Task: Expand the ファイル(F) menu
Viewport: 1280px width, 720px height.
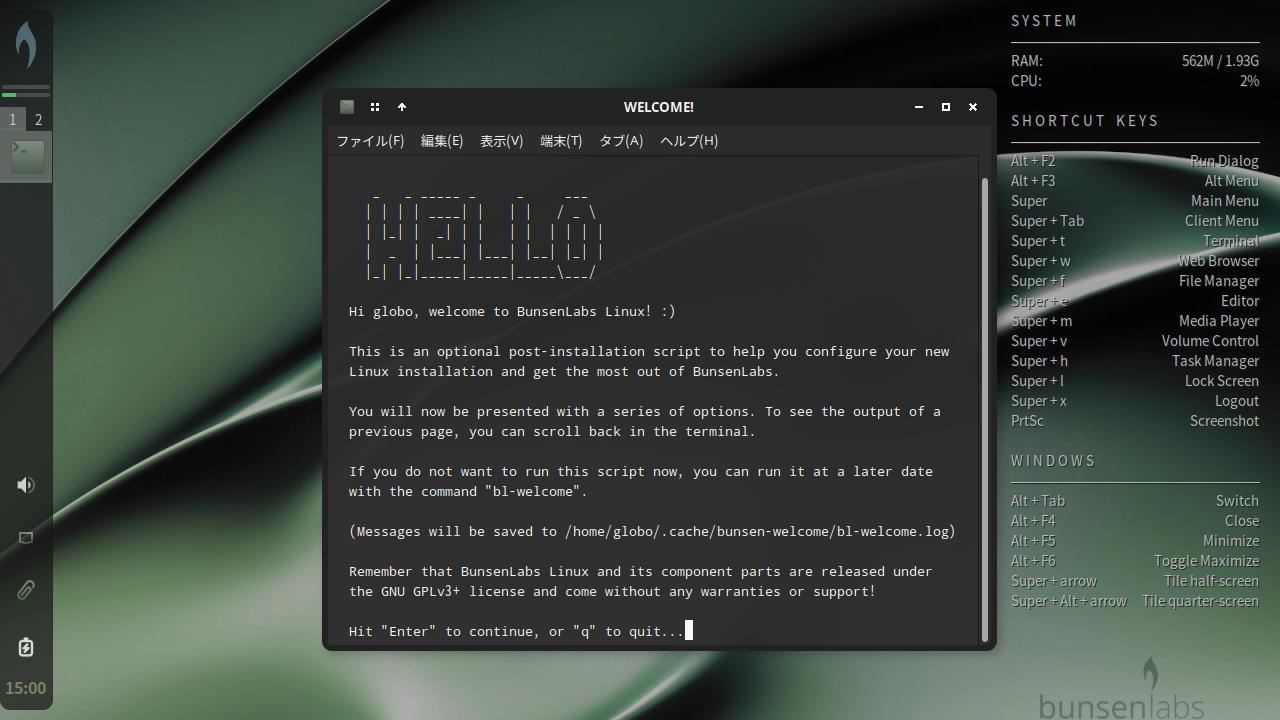Action: click(x=370, y=141)
